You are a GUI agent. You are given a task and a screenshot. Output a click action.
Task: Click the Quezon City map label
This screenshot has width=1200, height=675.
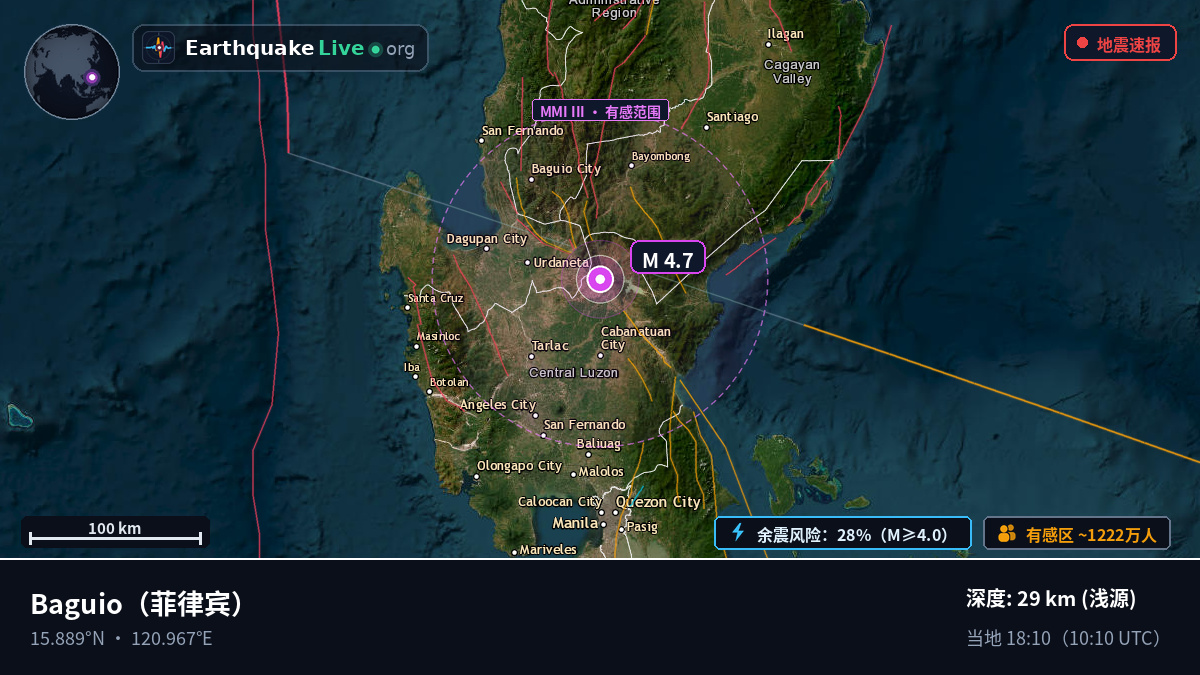(658, 502)
